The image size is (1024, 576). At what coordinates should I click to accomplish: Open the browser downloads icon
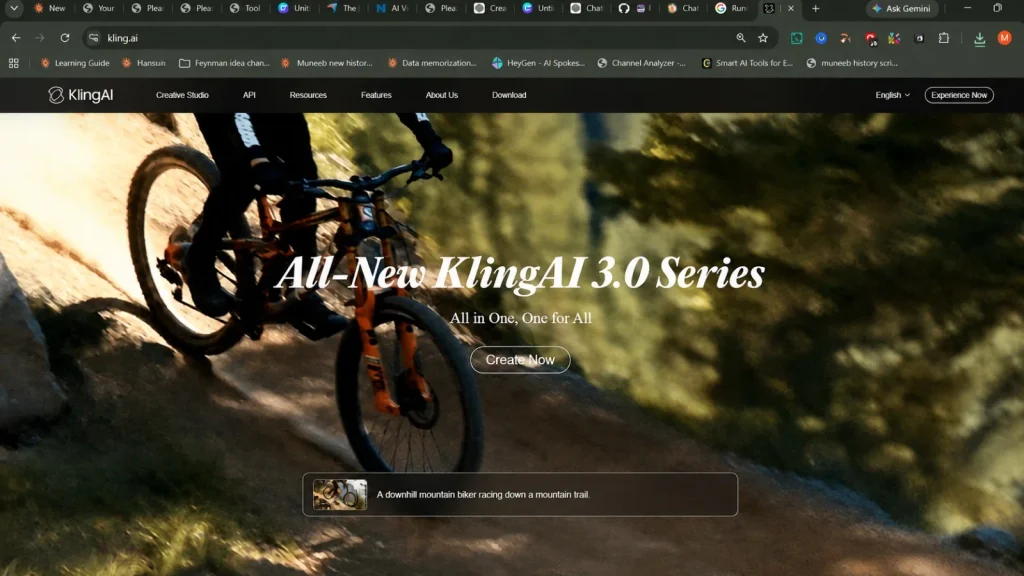click(980, 39)
